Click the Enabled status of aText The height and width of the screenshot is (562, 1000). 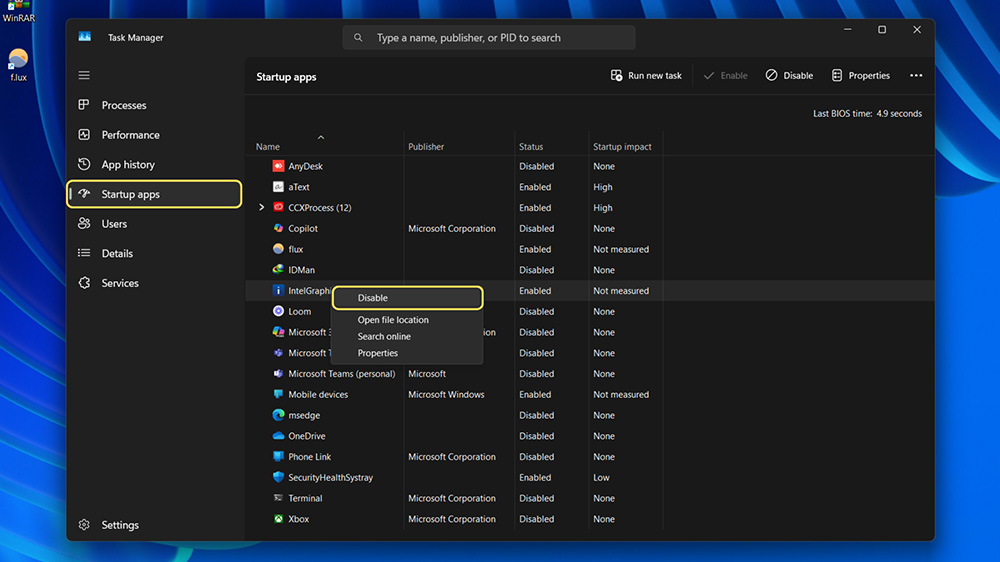535,187
